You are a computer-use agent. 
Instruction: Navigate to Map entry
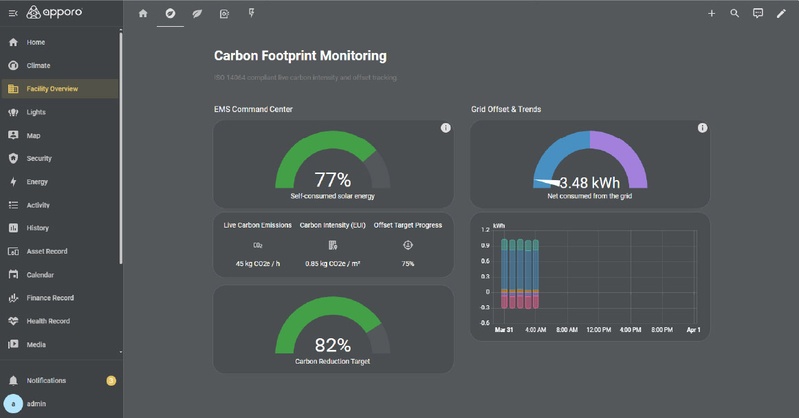coord(33,136)
